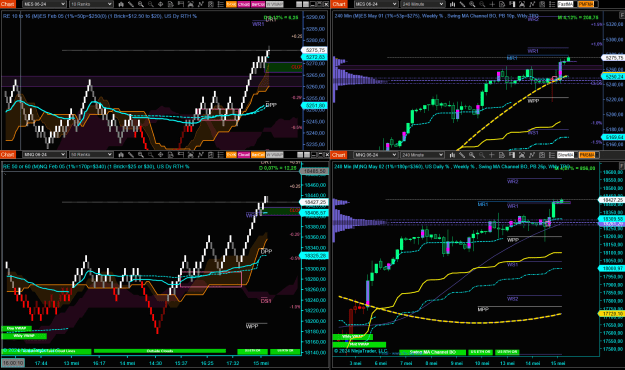Toggle PMSMA in MNQ 240 Minute chart
This screenshot has height=370, width=625.
587,155
